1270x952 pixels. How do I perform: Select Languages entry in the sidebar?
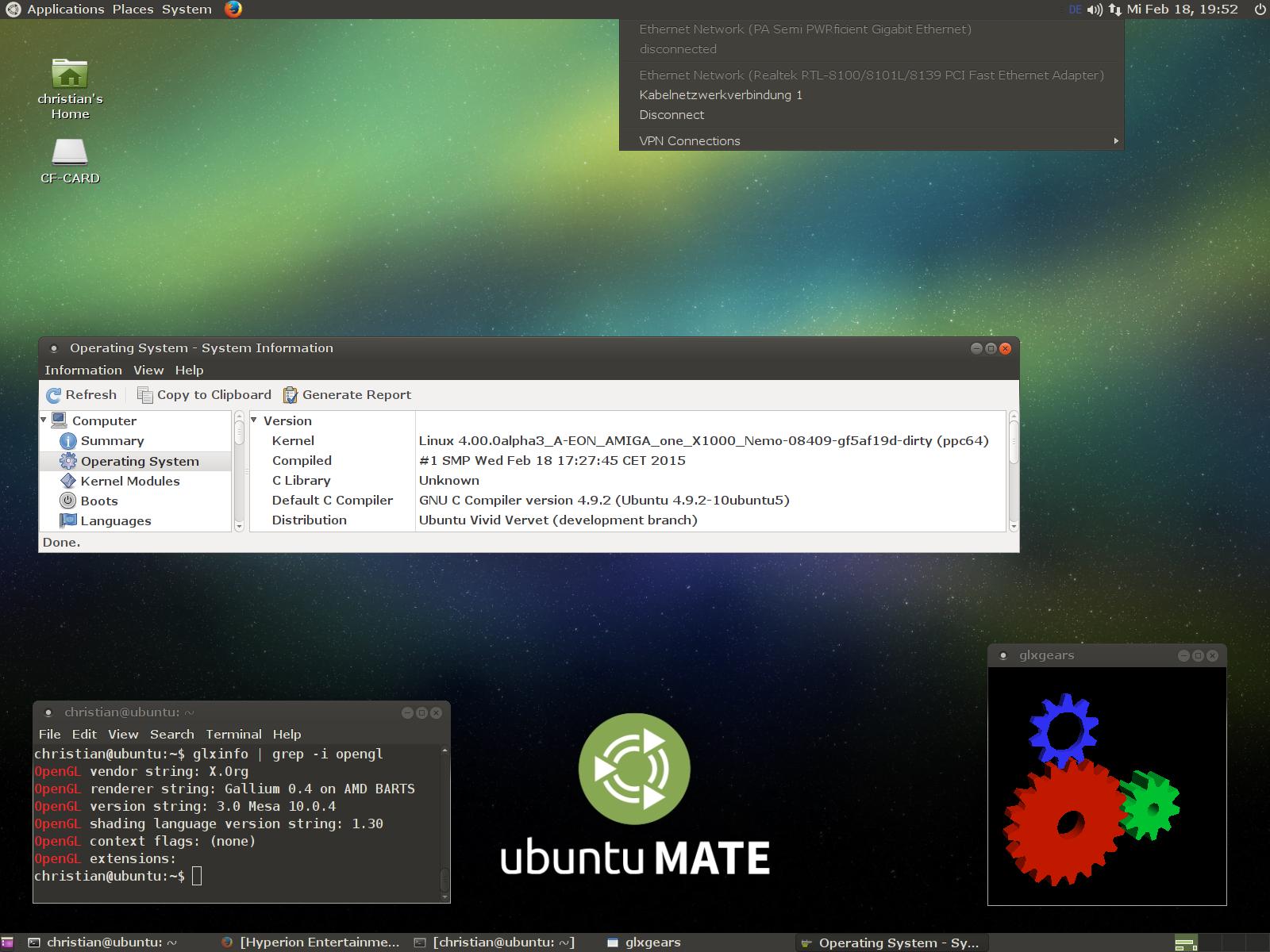[x=115, y=521]
